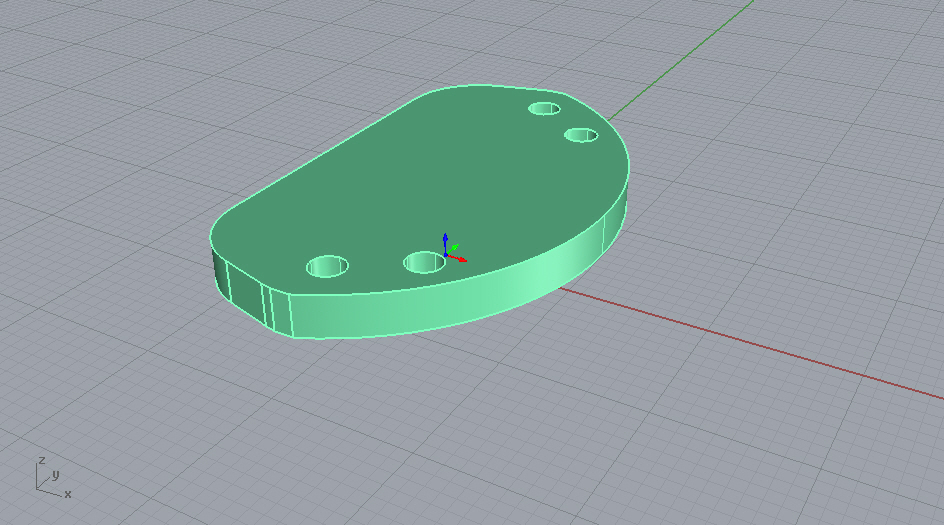Click the y label on the world axes icon

56,474
